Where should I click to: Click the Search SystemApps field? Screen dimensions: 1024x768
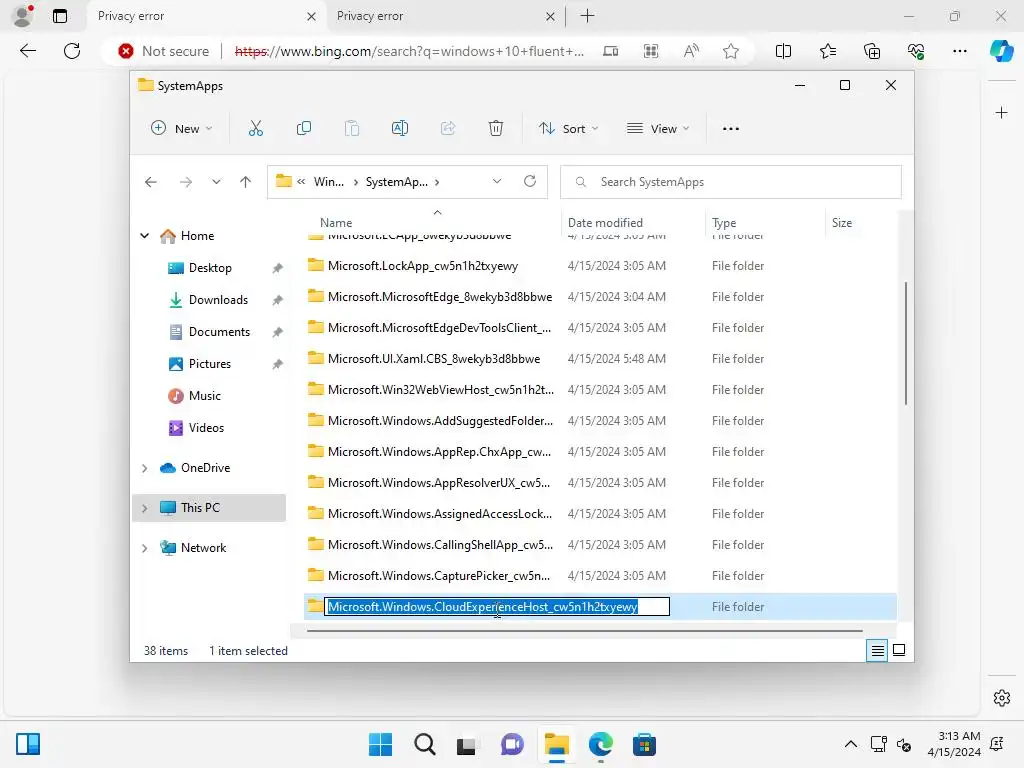click(731, 182)
